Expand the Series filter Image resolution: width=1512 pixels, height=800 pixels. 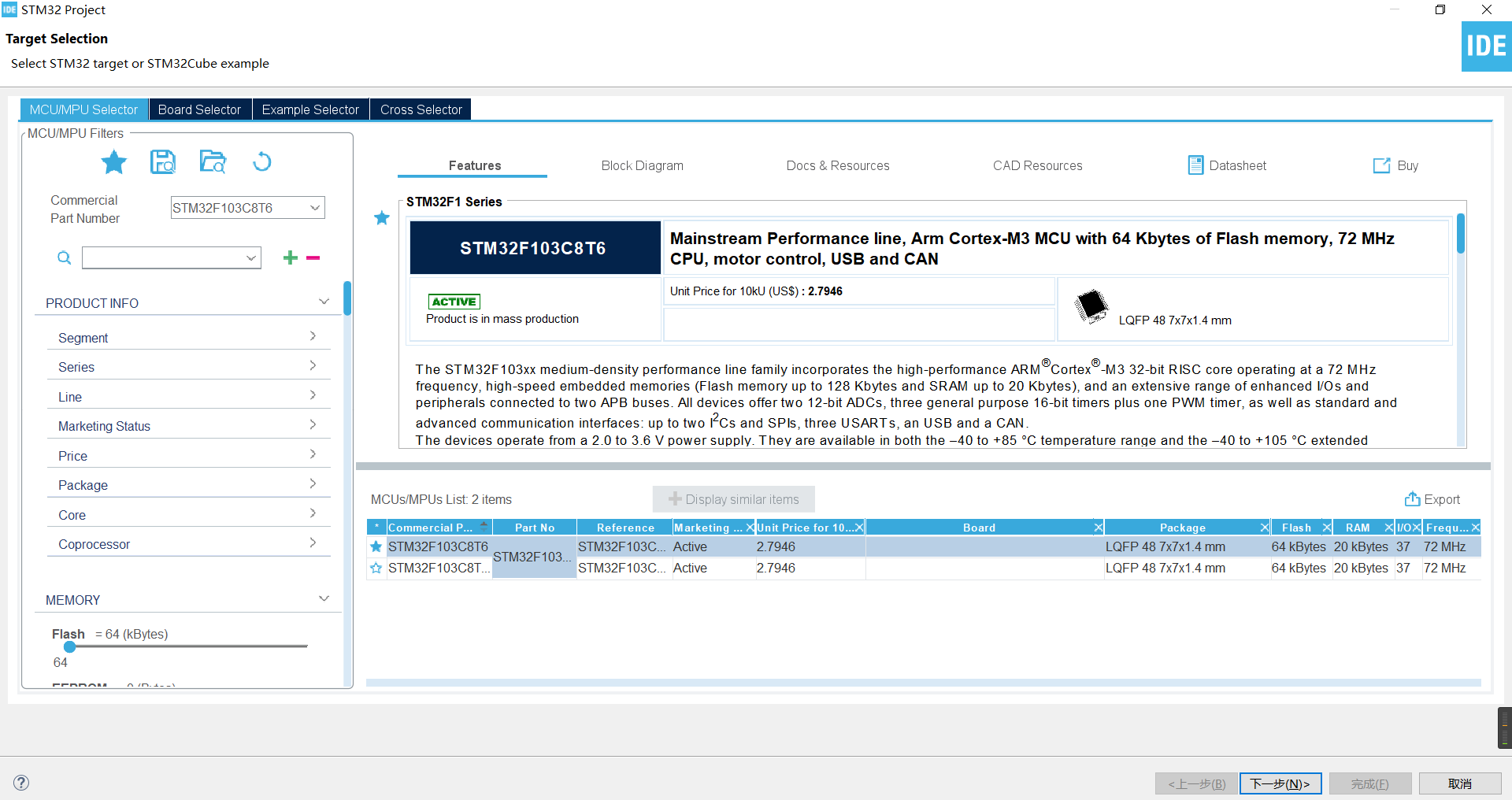[313, 365]
